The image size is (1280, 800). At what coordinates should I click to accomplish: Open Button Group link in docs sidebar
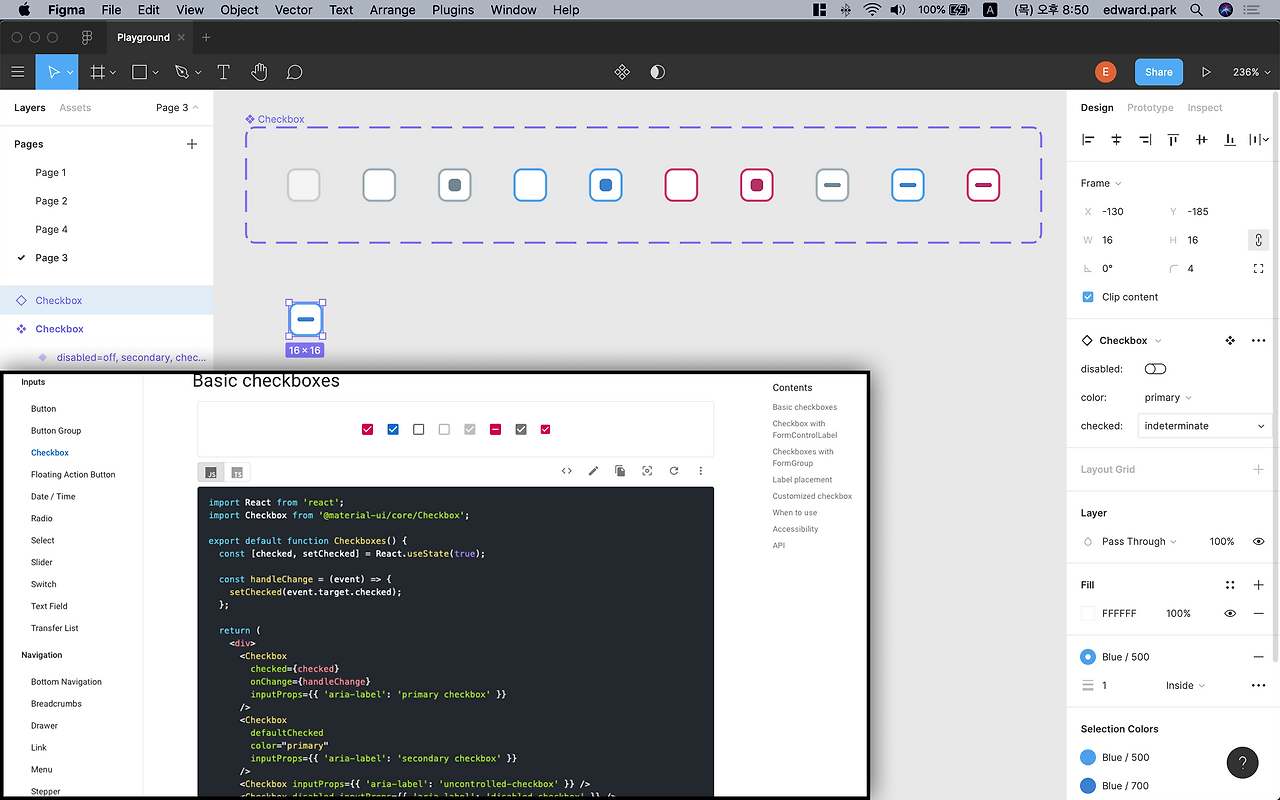(56, 431)
